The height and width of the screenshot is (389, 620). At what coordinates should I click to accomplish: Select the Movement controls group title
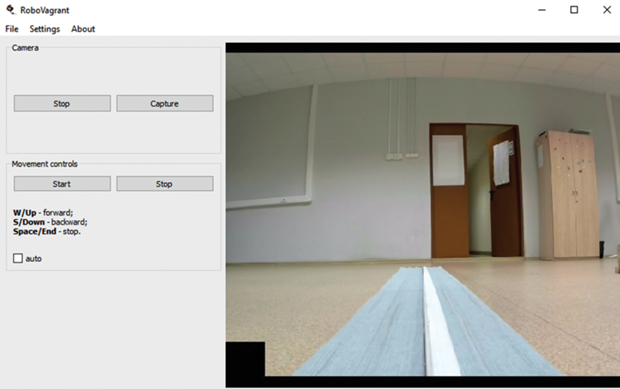point(44,164)
